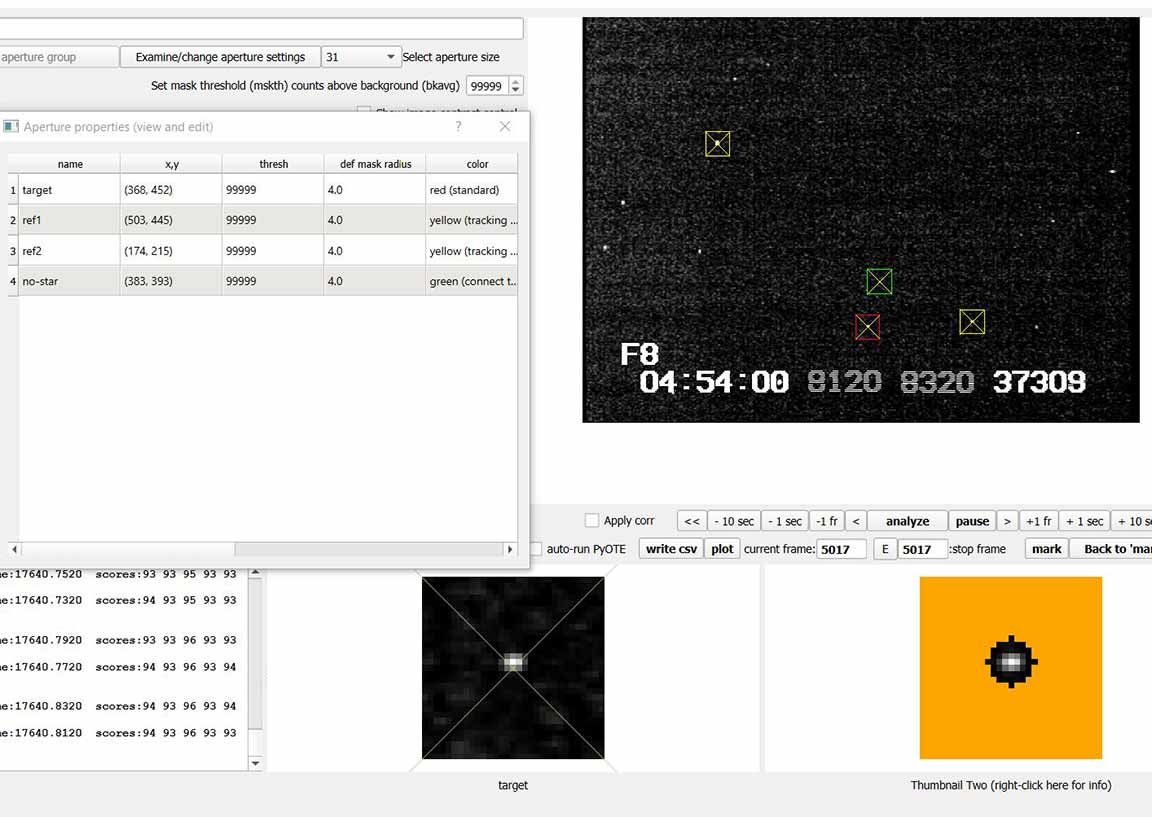Click the '+ 1 sec' button
The width and height of the screenshot is (1152, 817).
click(x=1084, y=521)
